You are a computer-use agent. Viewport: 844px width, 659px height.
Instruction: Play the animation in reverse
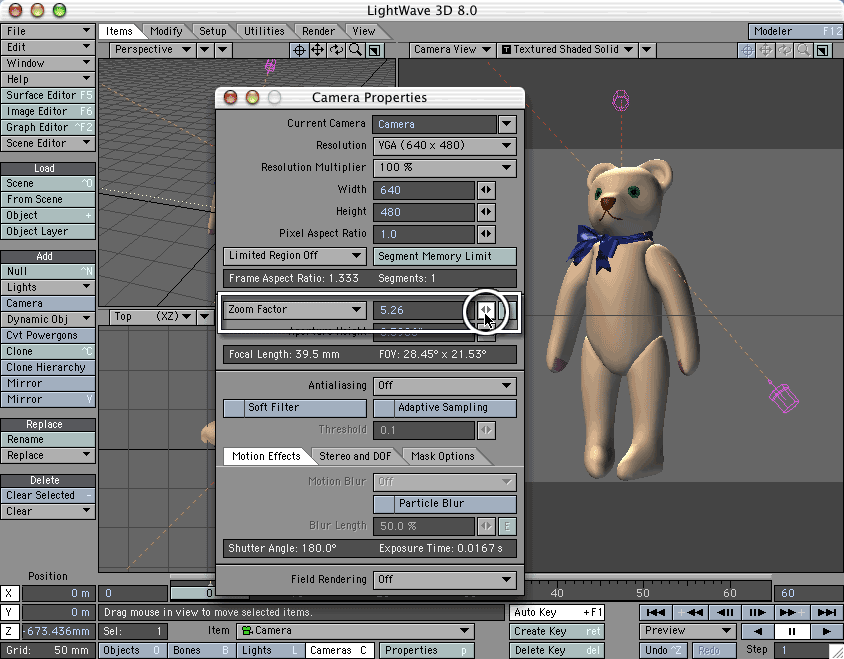tap(758, 631)
